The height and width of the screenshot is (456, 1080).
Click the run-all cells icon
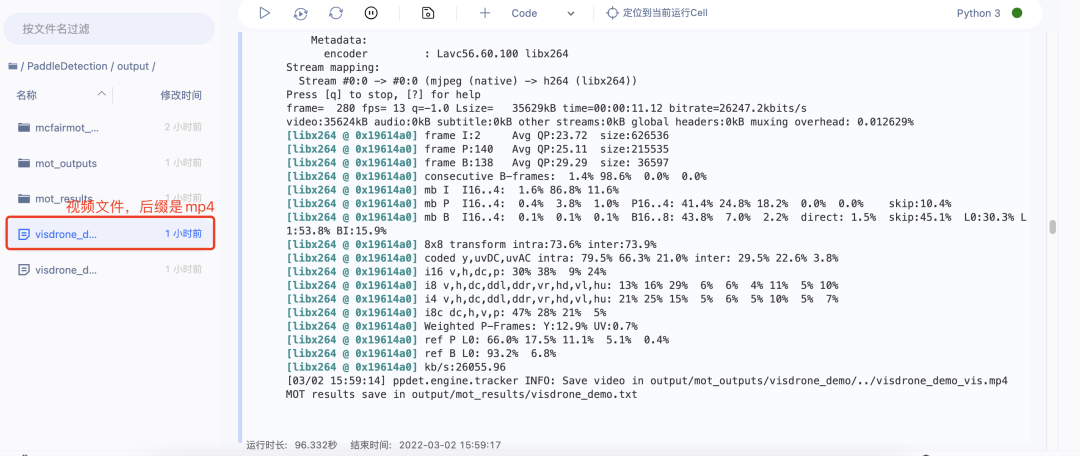click(x=300, y=12)
